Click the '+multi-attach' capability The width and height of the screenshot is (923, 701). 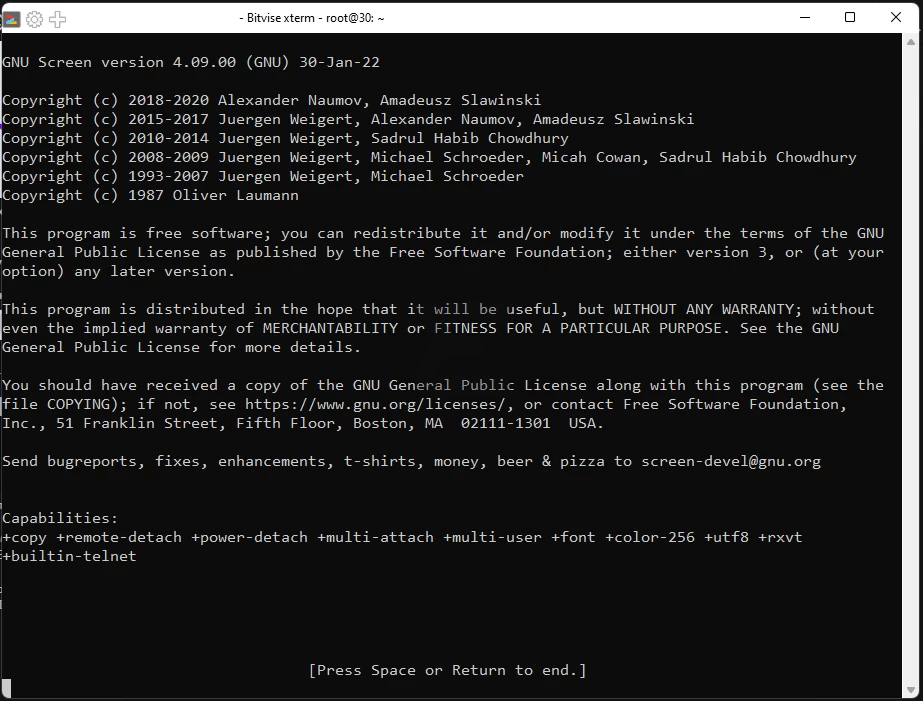(376, 537)
